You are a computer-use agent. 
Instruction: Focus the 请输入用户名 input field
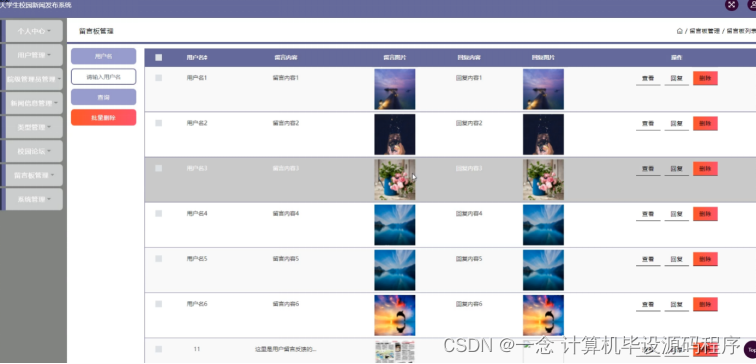104,77
